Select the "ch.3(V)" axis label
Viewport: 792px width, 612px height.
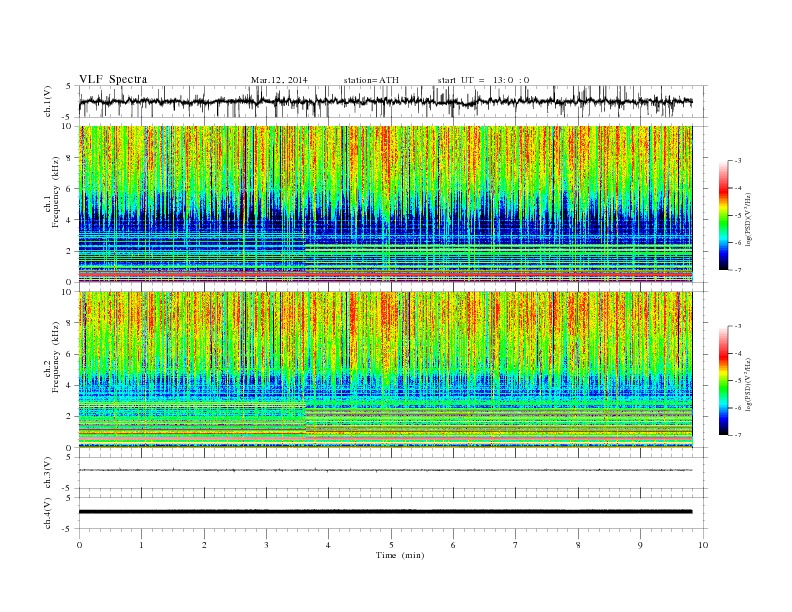(48, 473)
